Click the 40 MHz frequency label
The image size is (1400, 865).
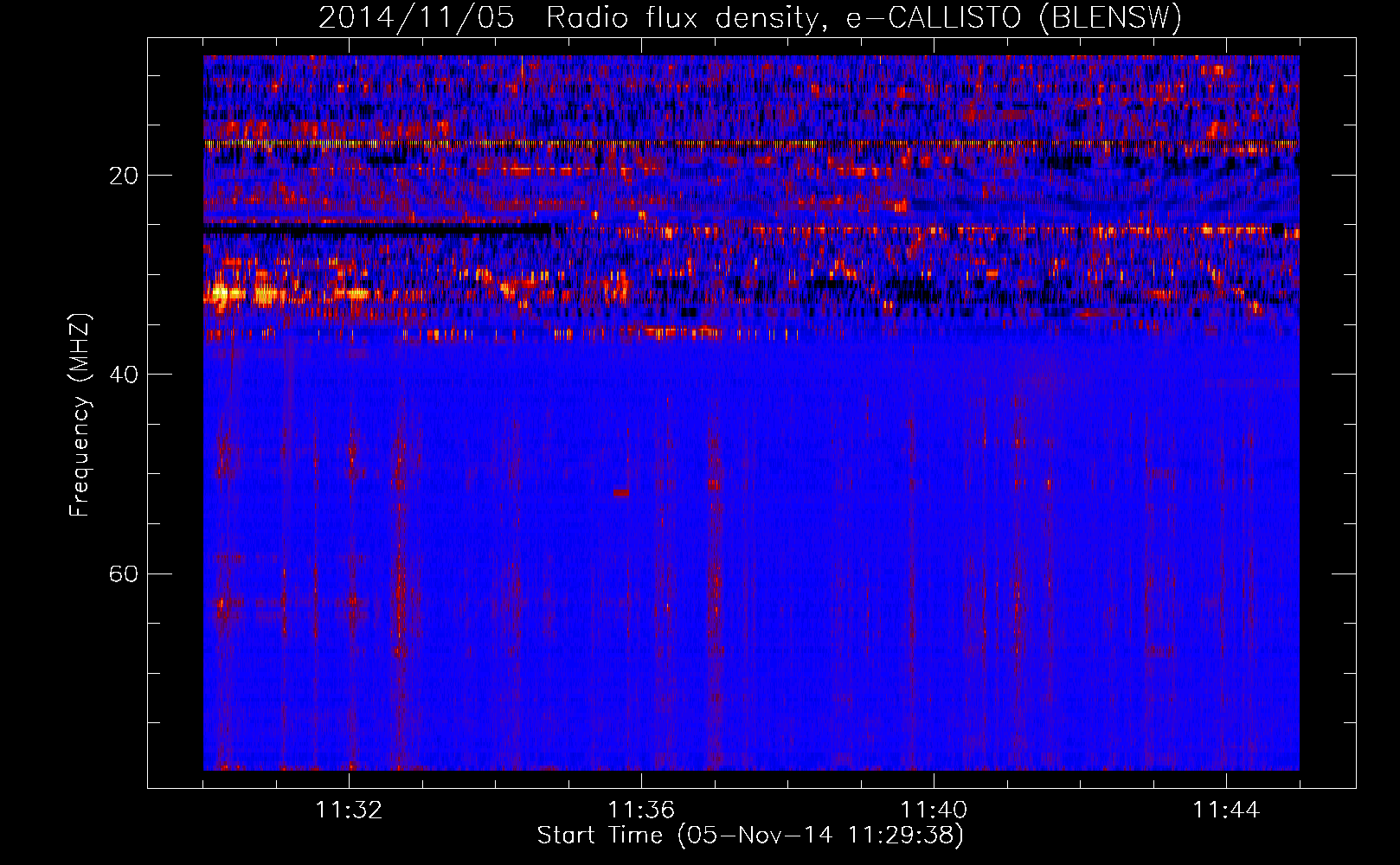tap(124, 375)
